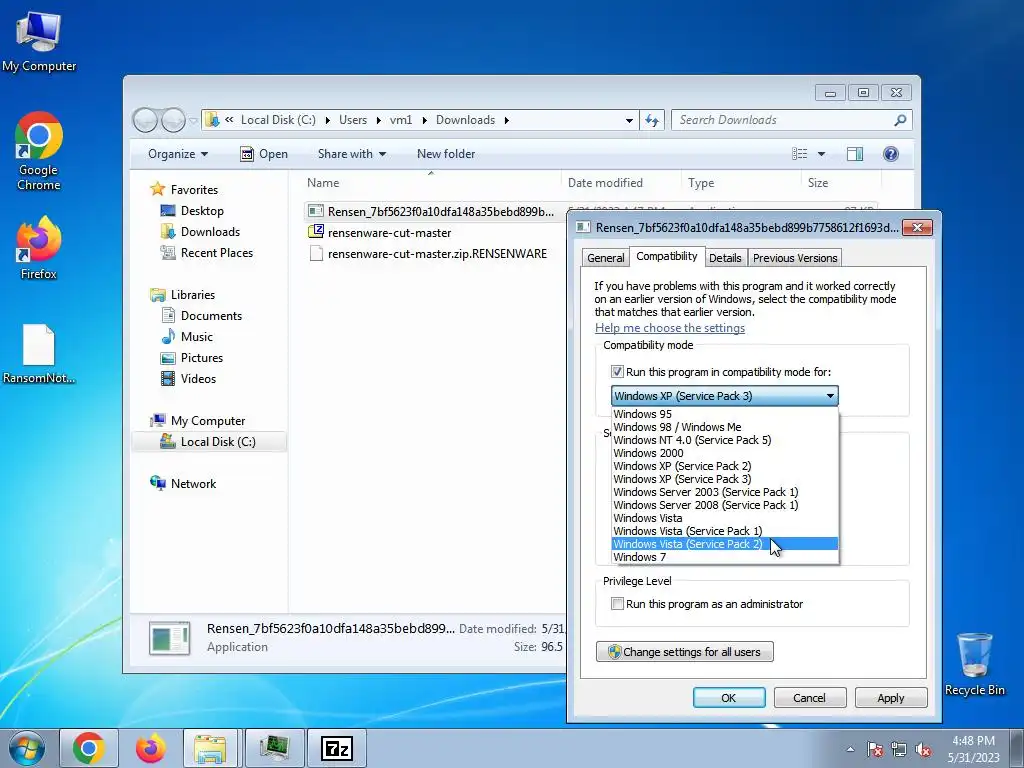
Task: Open the view options dropdown arrow
Action: tap(822, 154)
